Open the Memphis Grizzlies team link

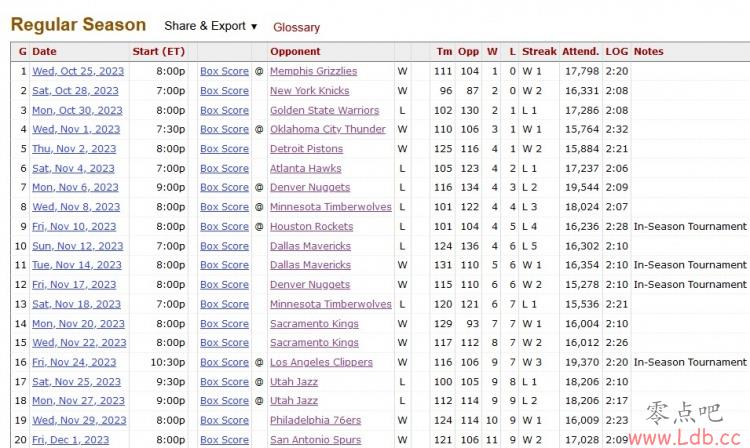point(313,71)
